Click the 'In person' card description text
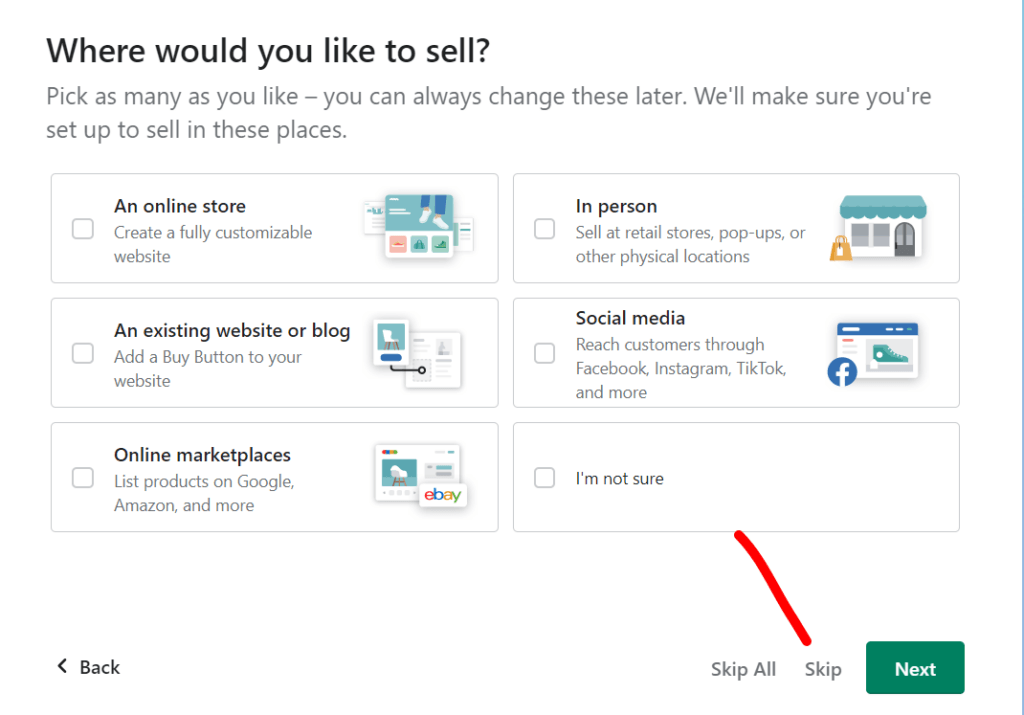The image size is (1024, 715). pyautogui.click(x=690, y=245)
